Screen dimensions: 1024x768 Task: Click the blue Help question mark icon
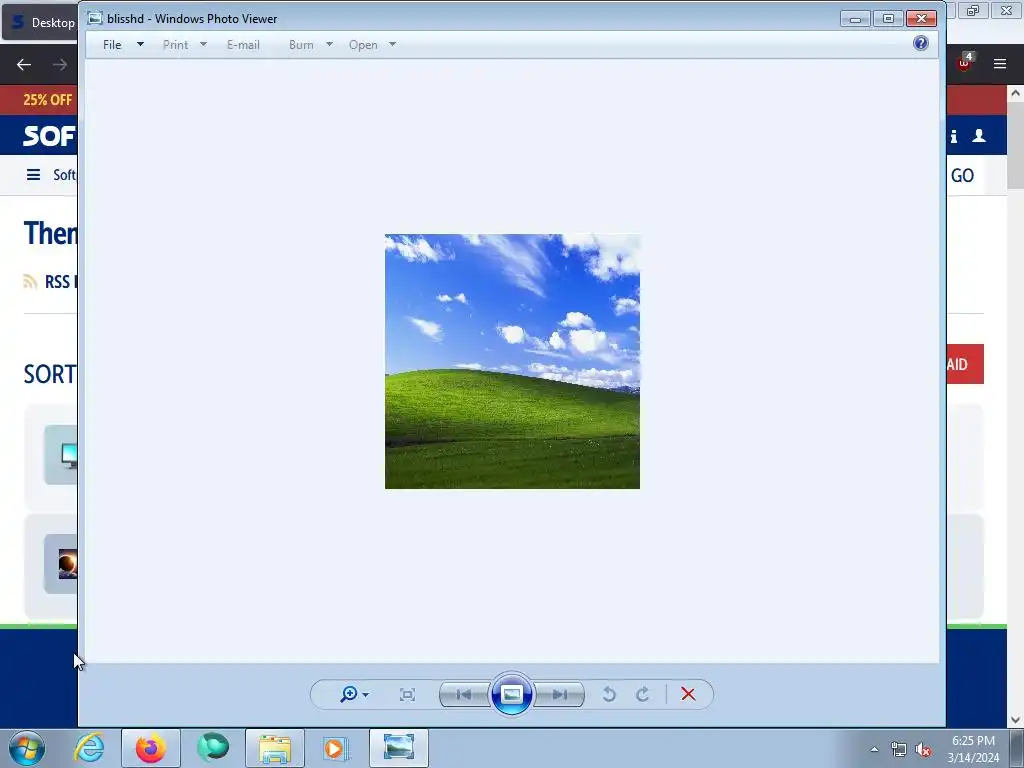tap(921, 43)
